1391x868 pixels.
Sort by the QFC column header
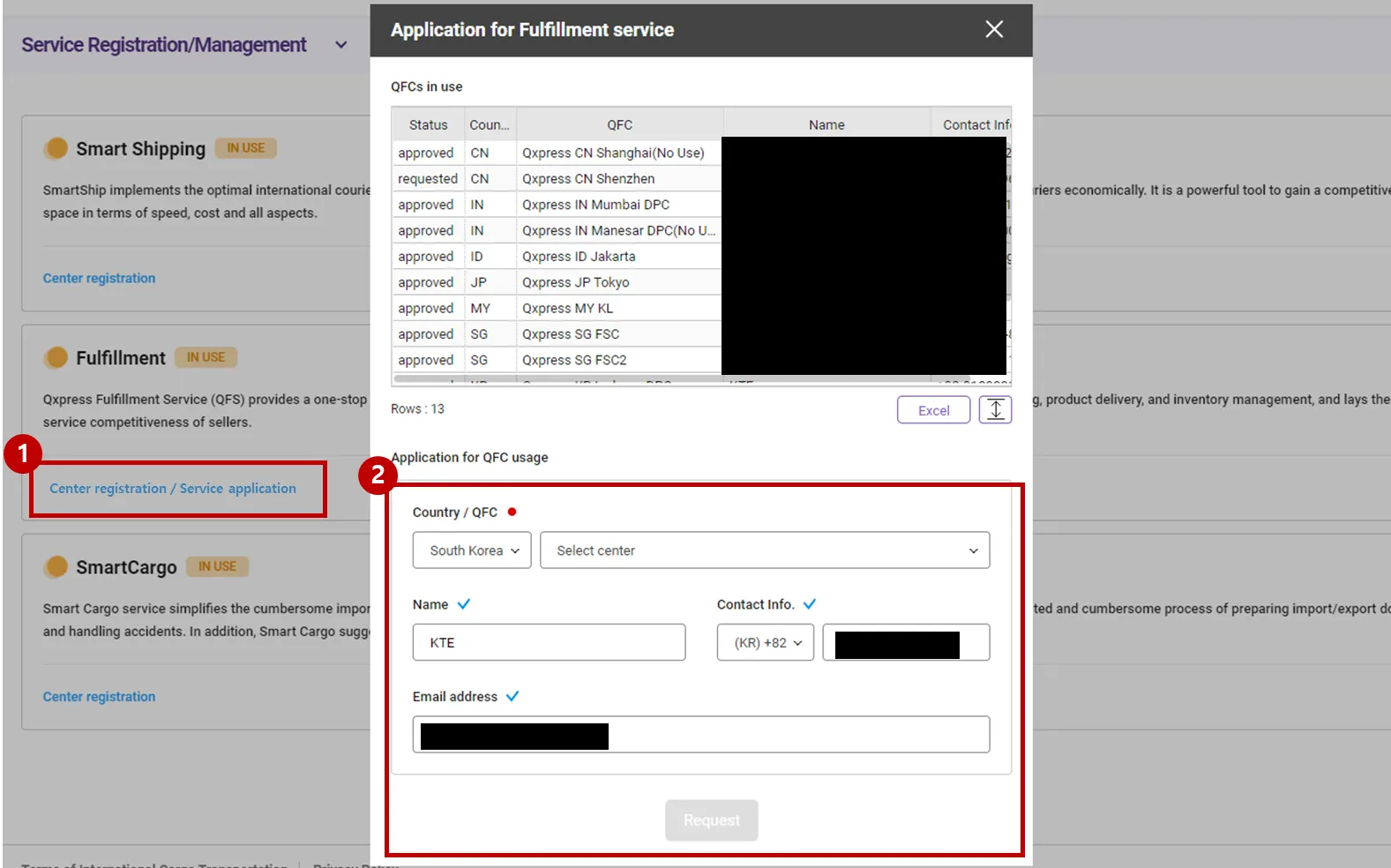coord(620,125)
